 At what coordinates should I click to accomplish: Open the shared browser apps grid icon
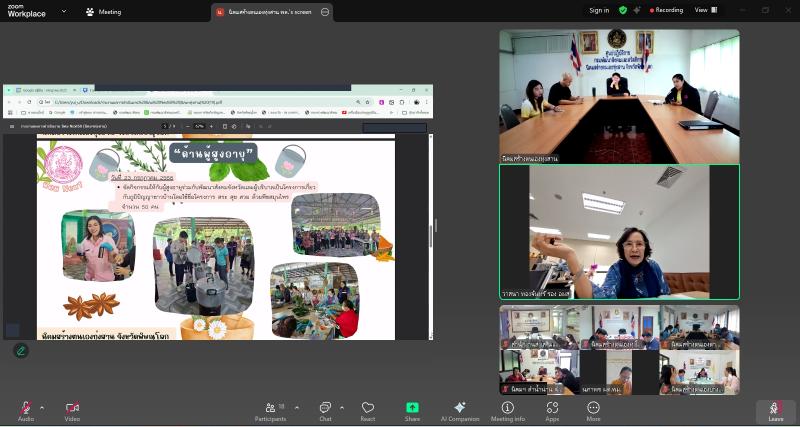tap(12, 112)
